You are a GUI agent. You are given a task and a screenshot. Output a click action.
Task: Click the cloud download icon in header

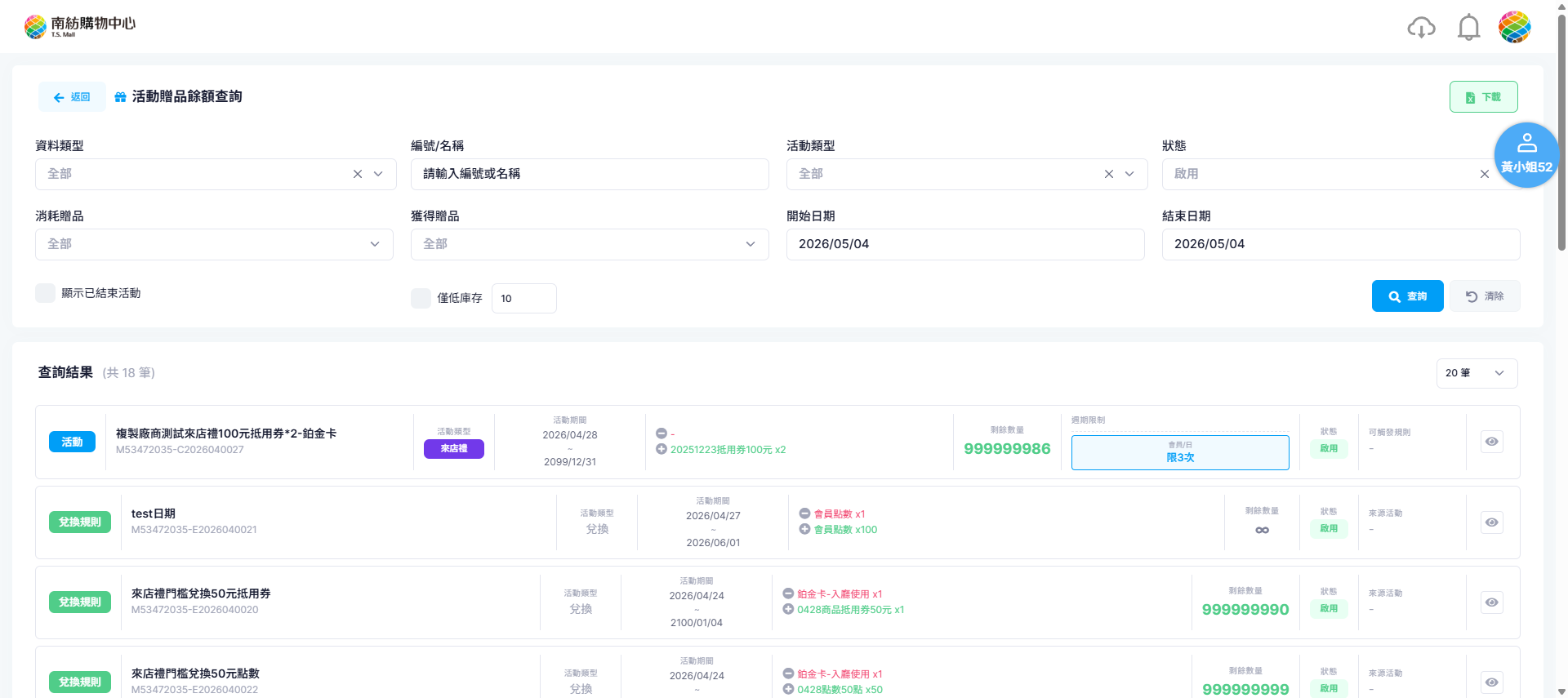[1421, 28]
